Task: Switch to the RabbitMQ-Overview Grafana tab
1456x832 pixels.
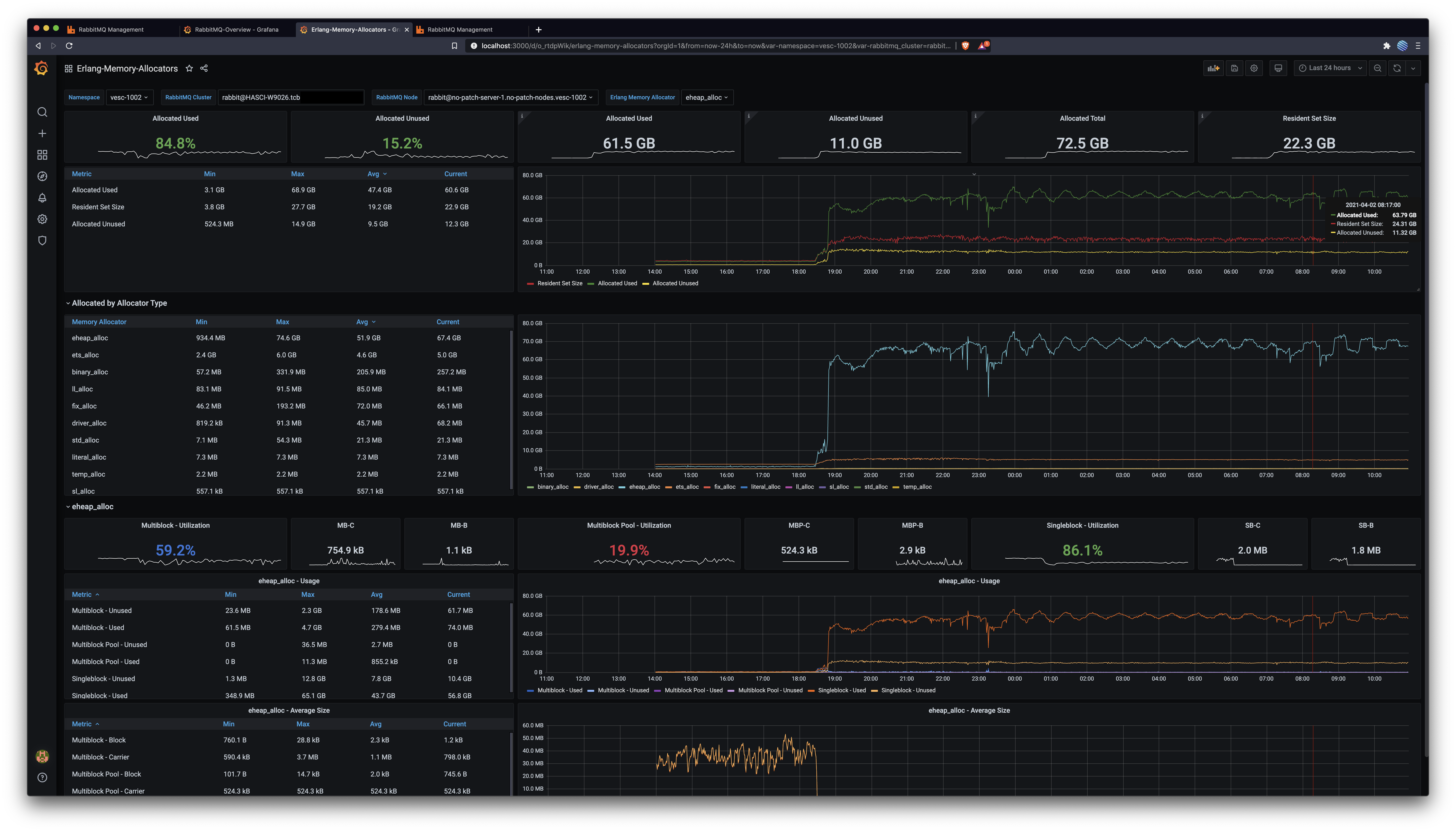Action: [236, 30]
